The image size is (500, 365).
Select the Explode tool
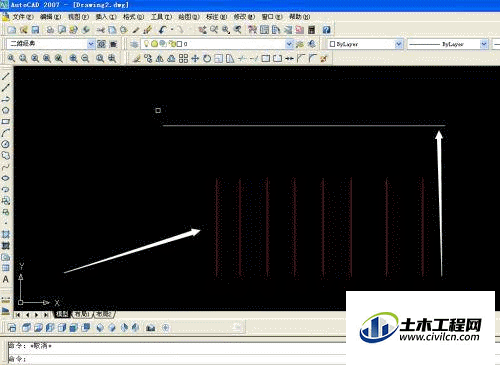click(x=324, y=59)
